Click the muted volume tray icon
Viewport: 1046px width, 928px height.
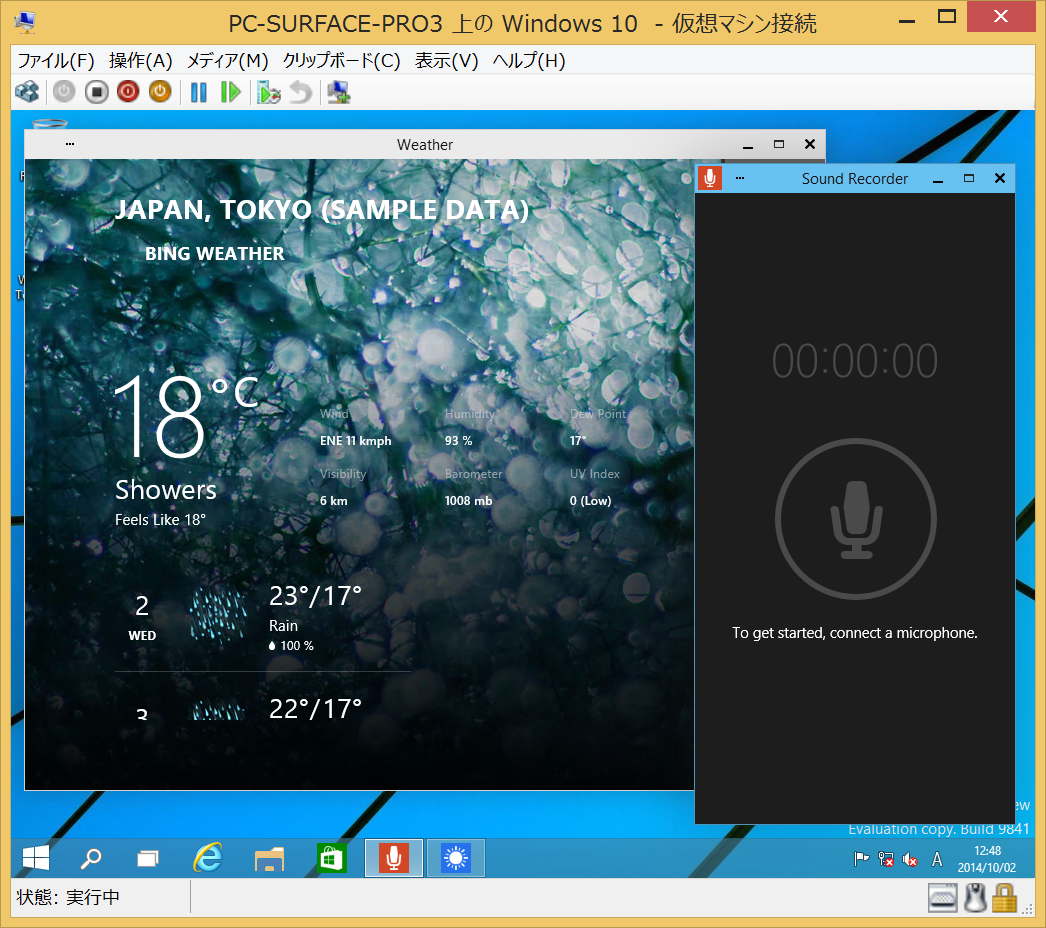(x=910, y=859)
